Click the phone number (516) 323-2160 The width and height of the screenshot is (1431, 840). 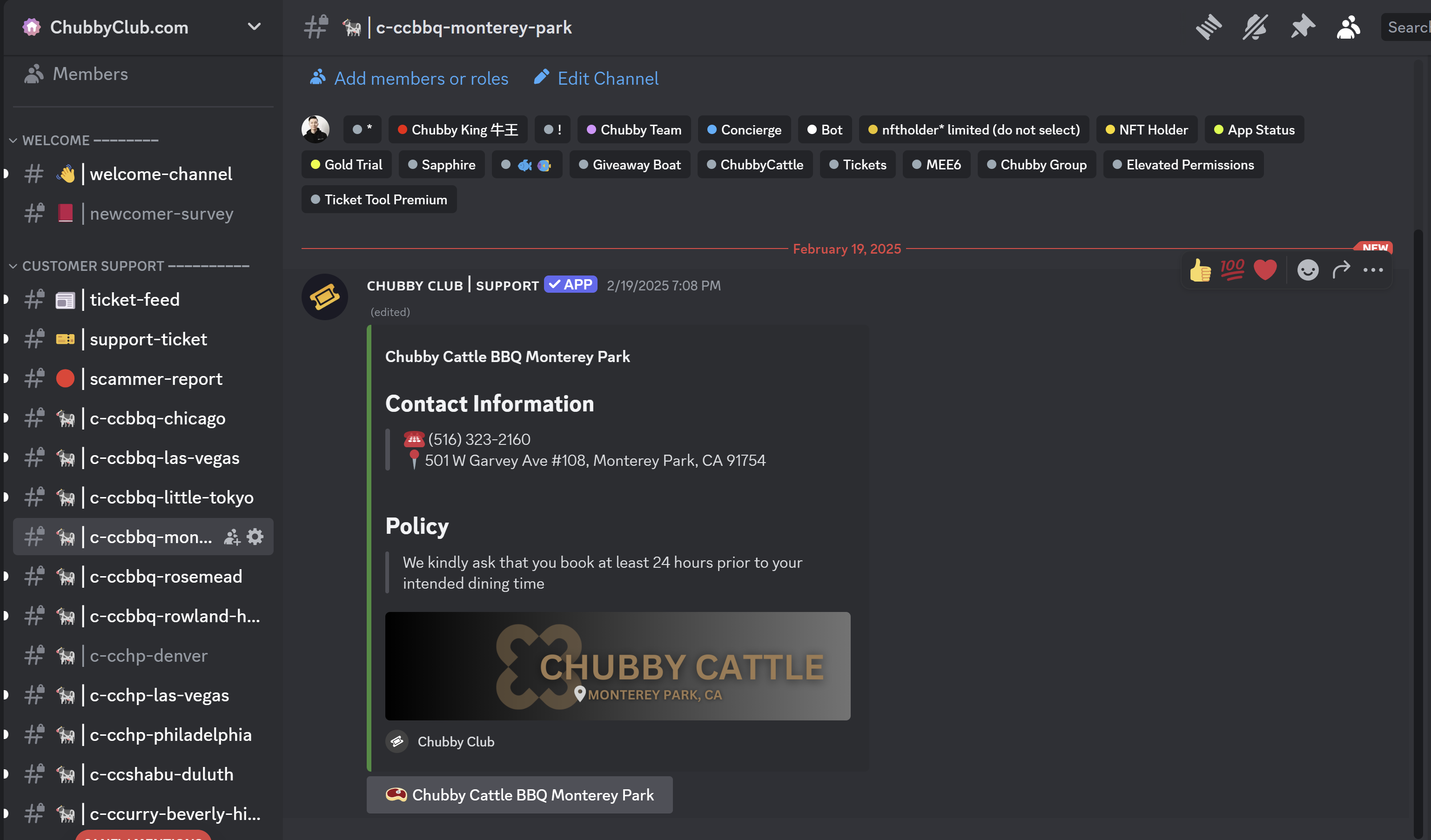click(479, 439)
